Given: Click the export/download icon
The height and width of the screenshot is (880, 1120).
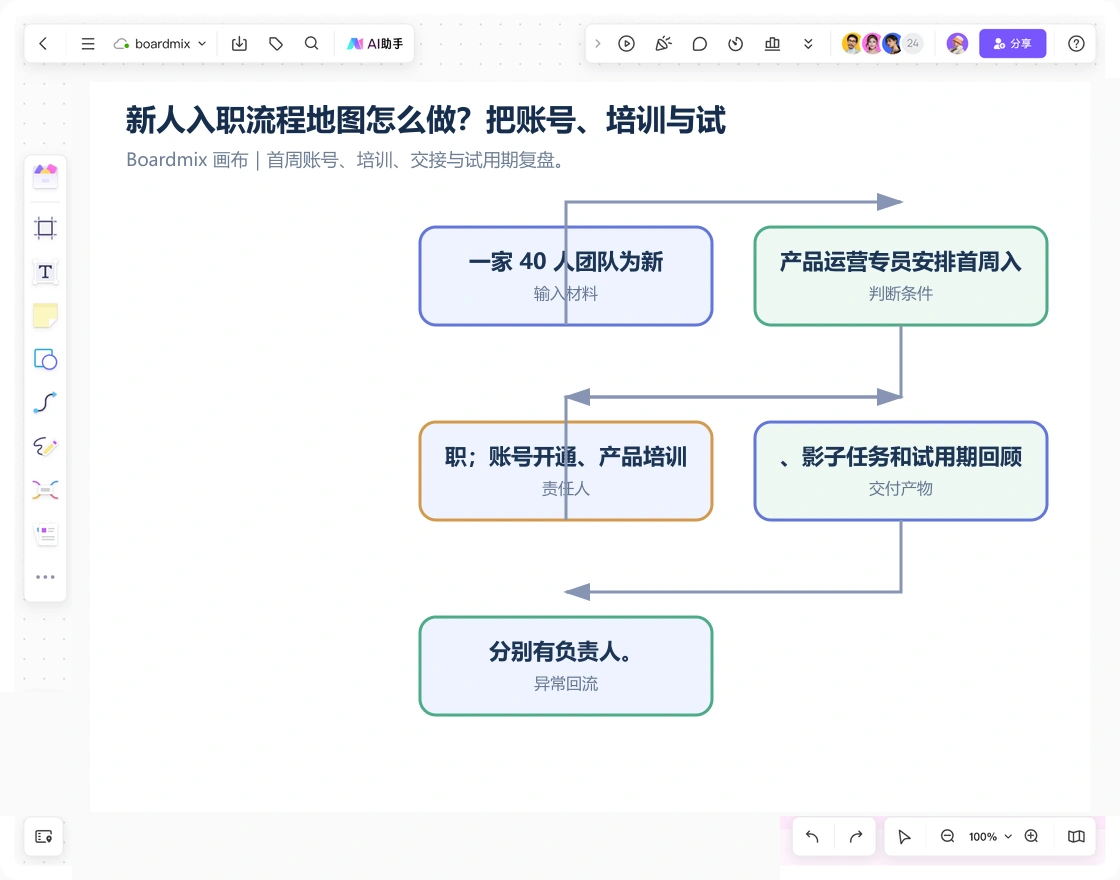Looking at the screenshot, I should 239,44.
